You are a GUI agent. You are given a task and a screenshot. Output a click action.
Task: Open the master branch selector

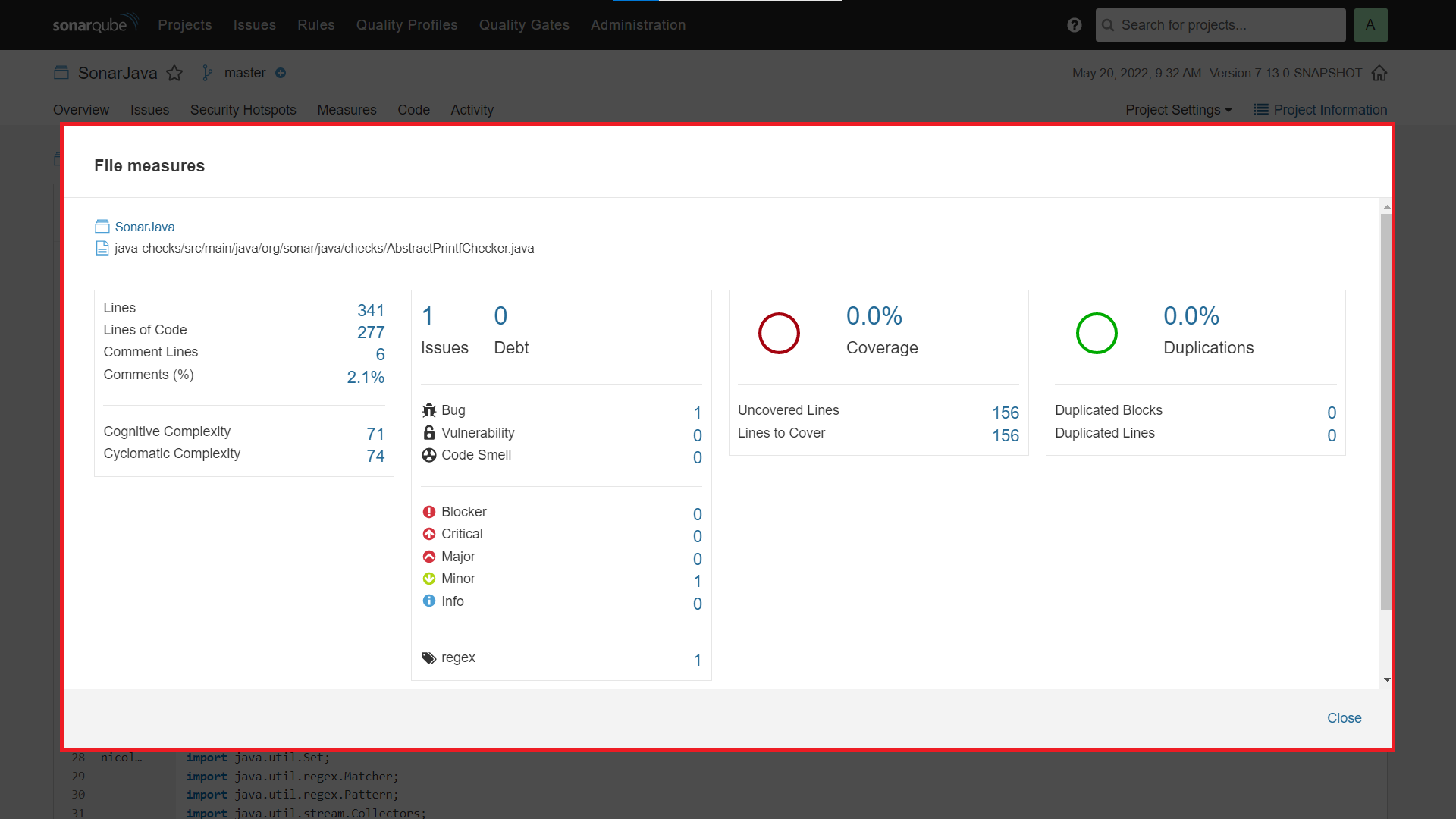tap(245, 73)
